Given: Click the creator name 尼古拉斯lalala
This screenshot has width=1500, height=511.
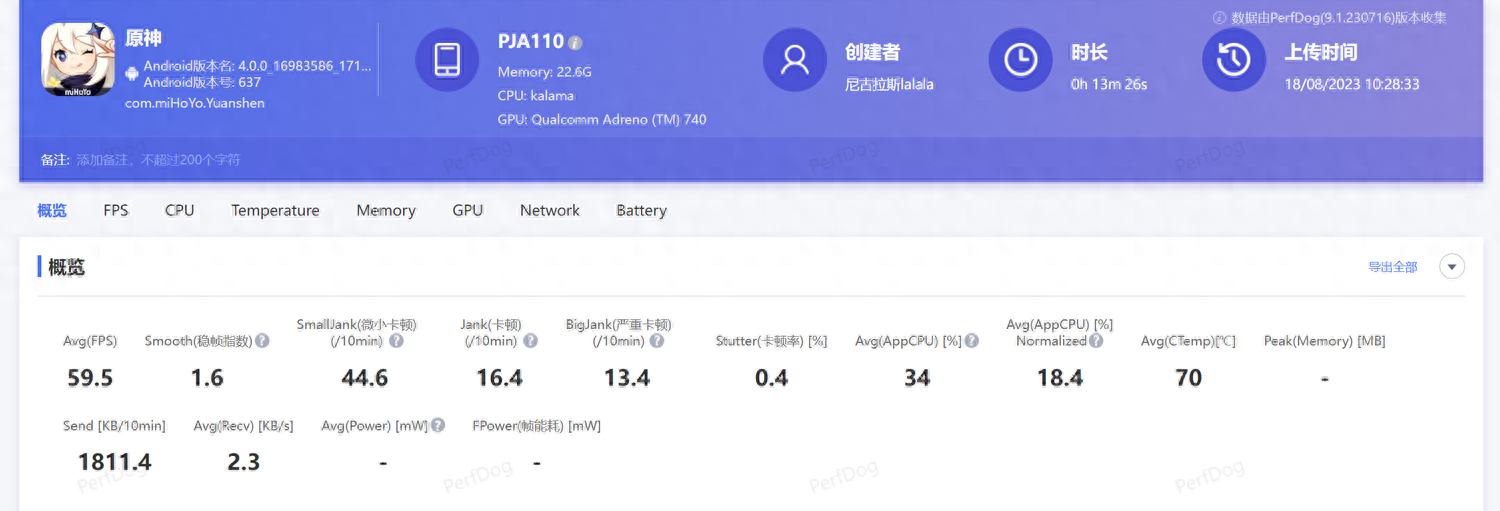Looking at the screenshot, I should pos(889,84).
